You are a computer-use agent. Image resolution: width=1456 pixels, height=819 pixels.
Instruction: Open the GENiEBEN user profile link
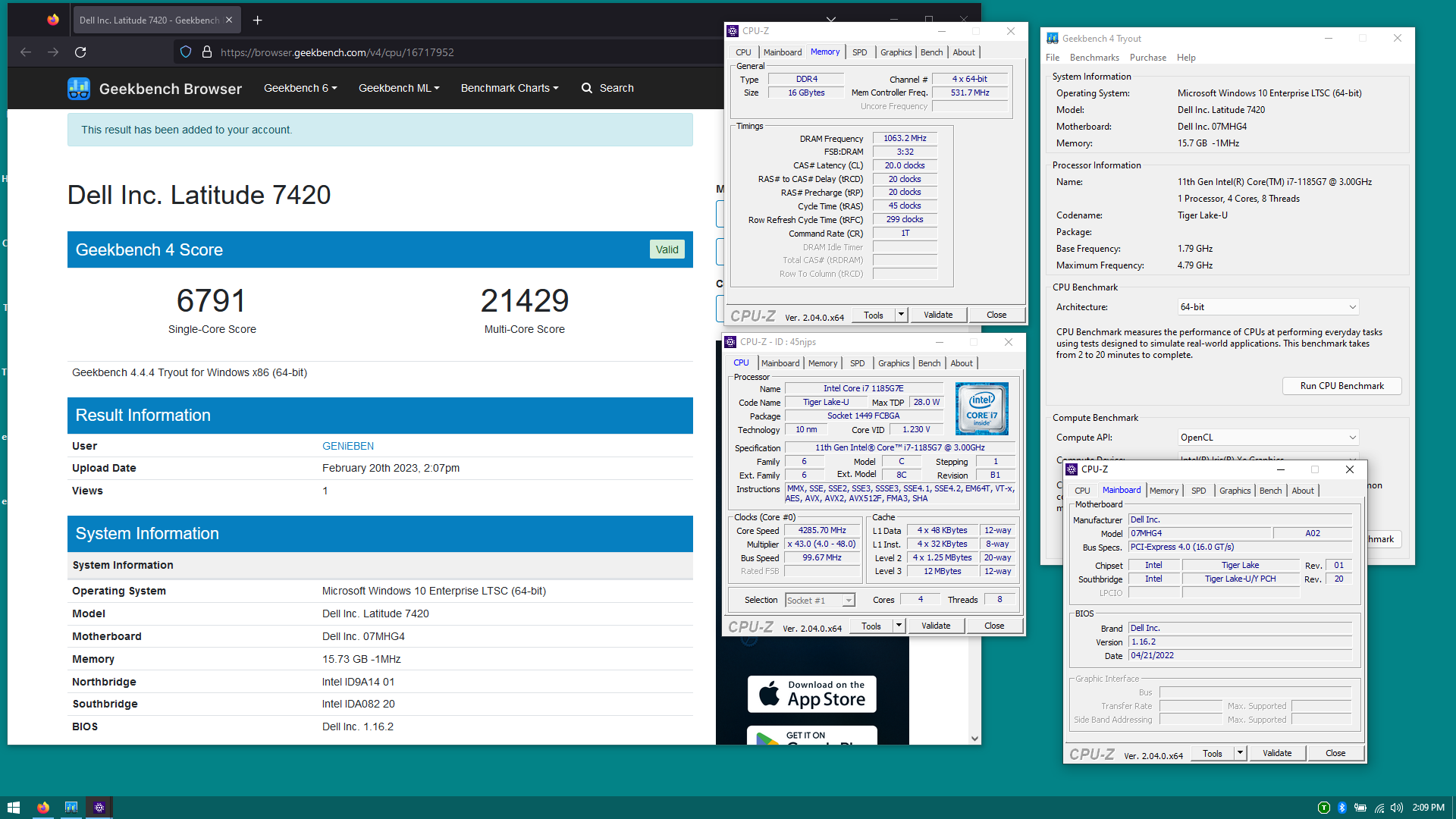348,446
